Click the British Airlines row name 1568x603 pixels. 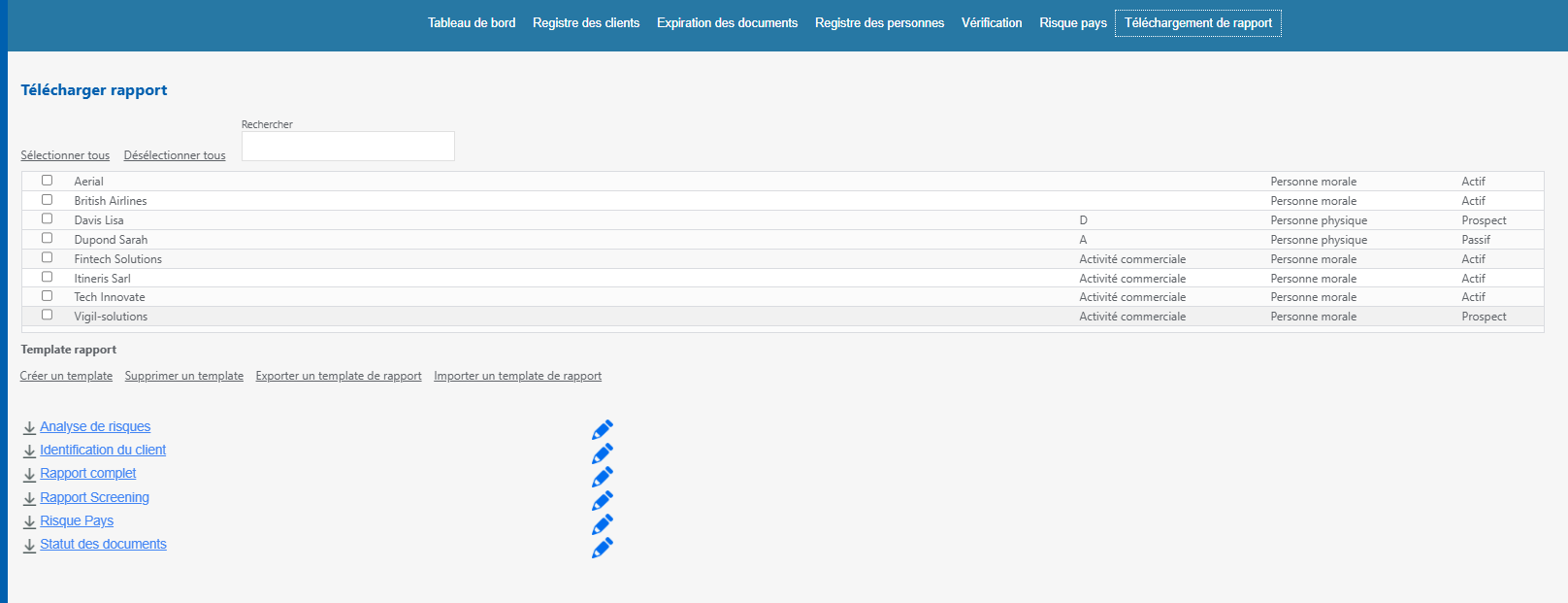click(111, 201)
